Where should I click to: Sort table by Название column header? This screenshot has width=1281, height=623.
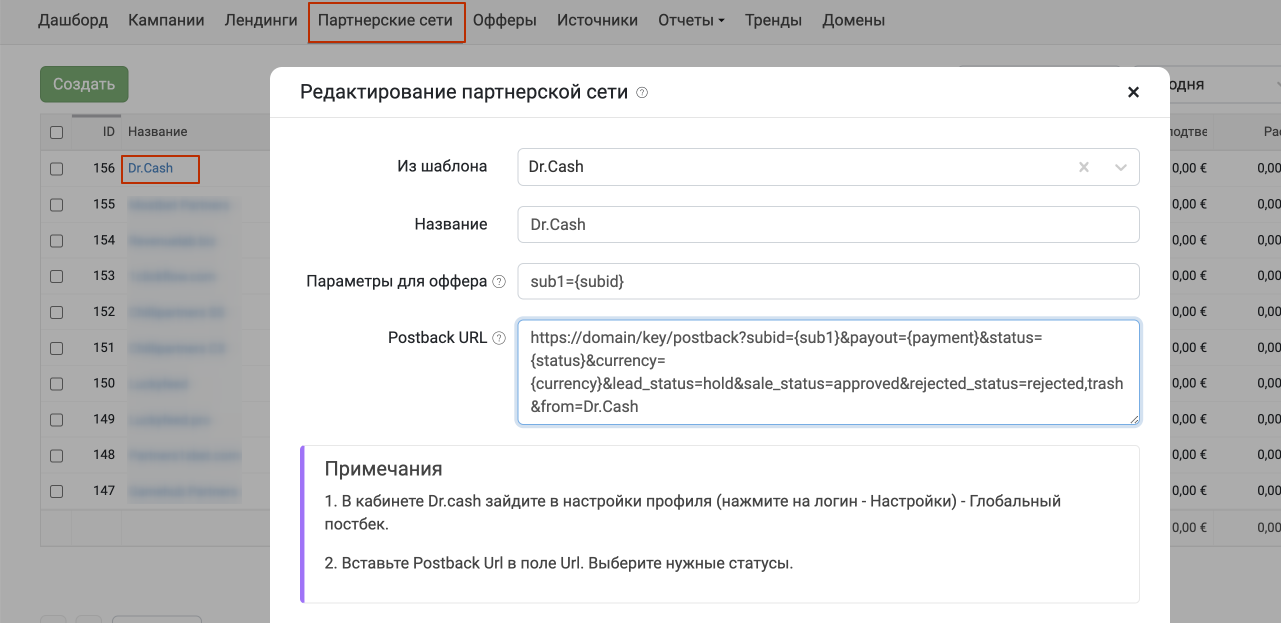pos(158,131)
